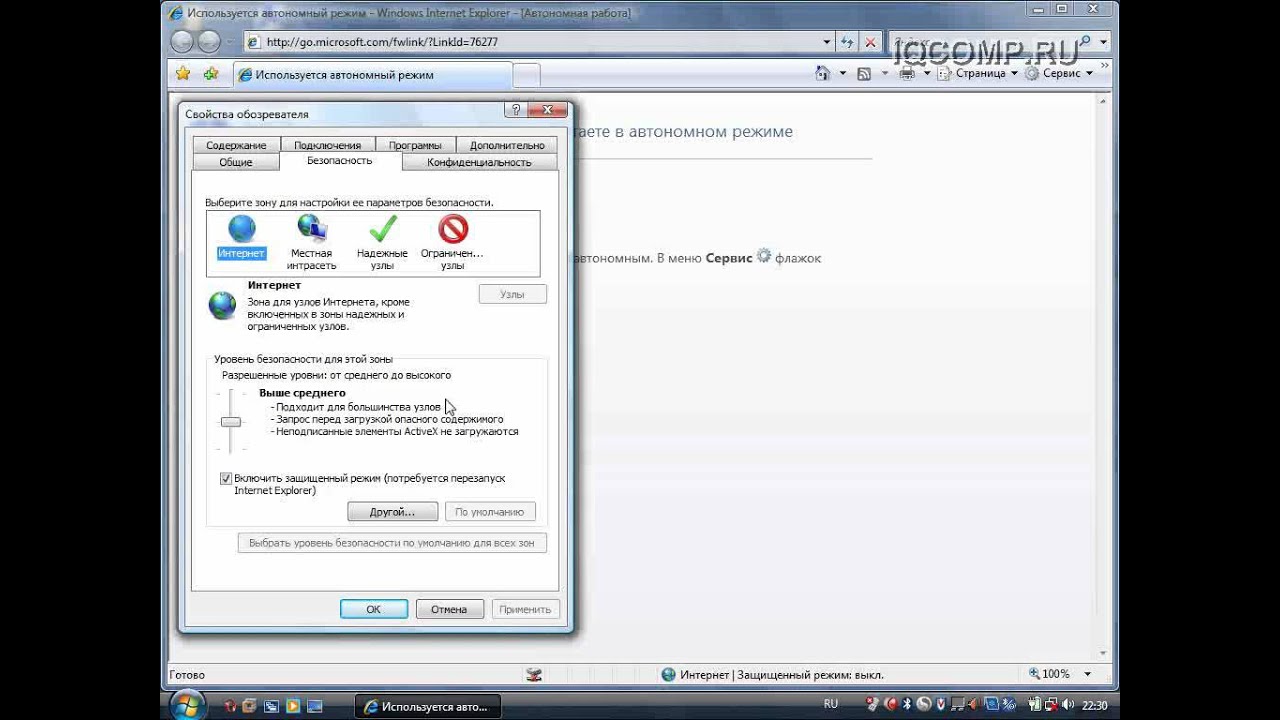Click the Применить button

pos(525,609)
